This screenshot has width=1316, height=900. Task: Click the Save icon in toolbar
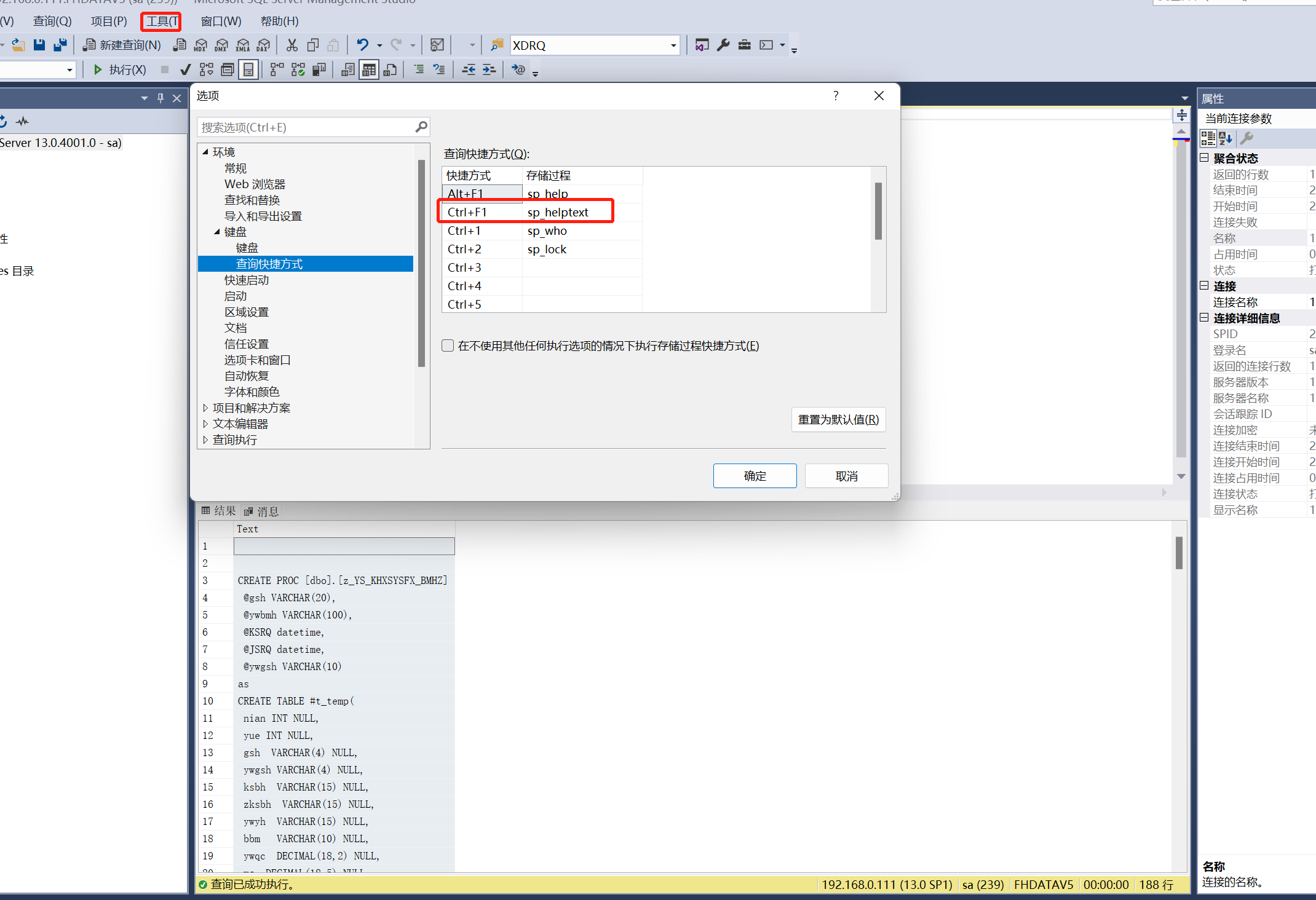39,45
